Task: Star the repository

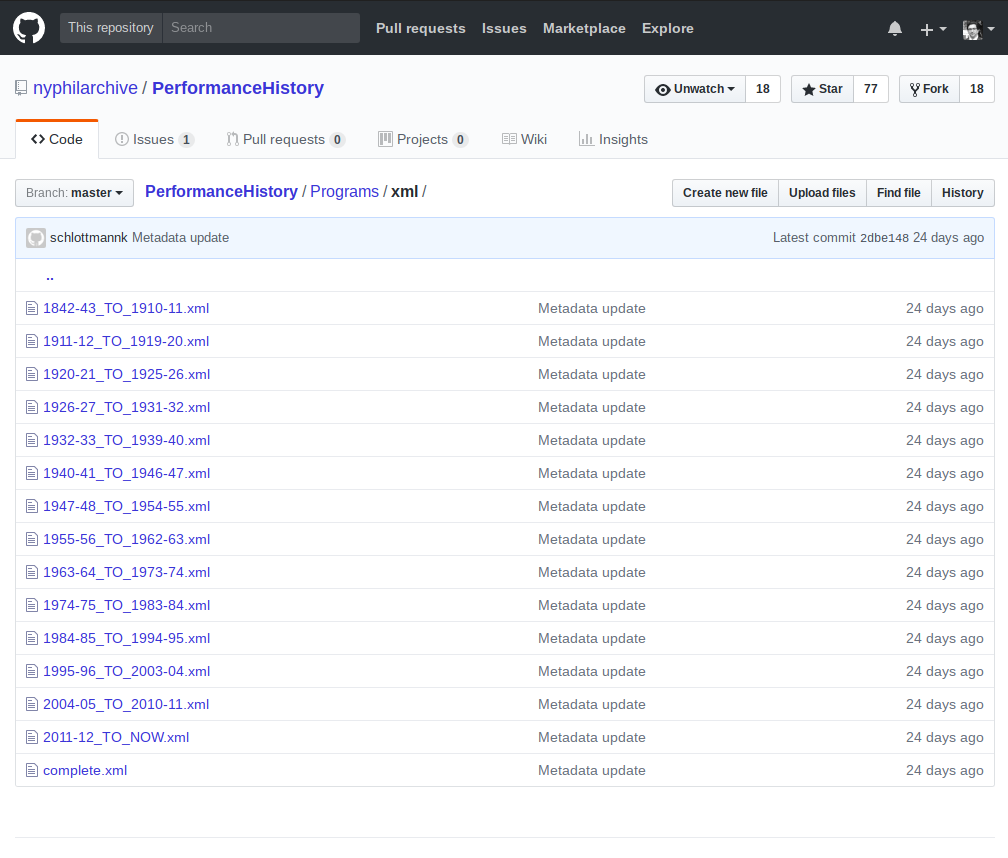Action: pos(822,89)
